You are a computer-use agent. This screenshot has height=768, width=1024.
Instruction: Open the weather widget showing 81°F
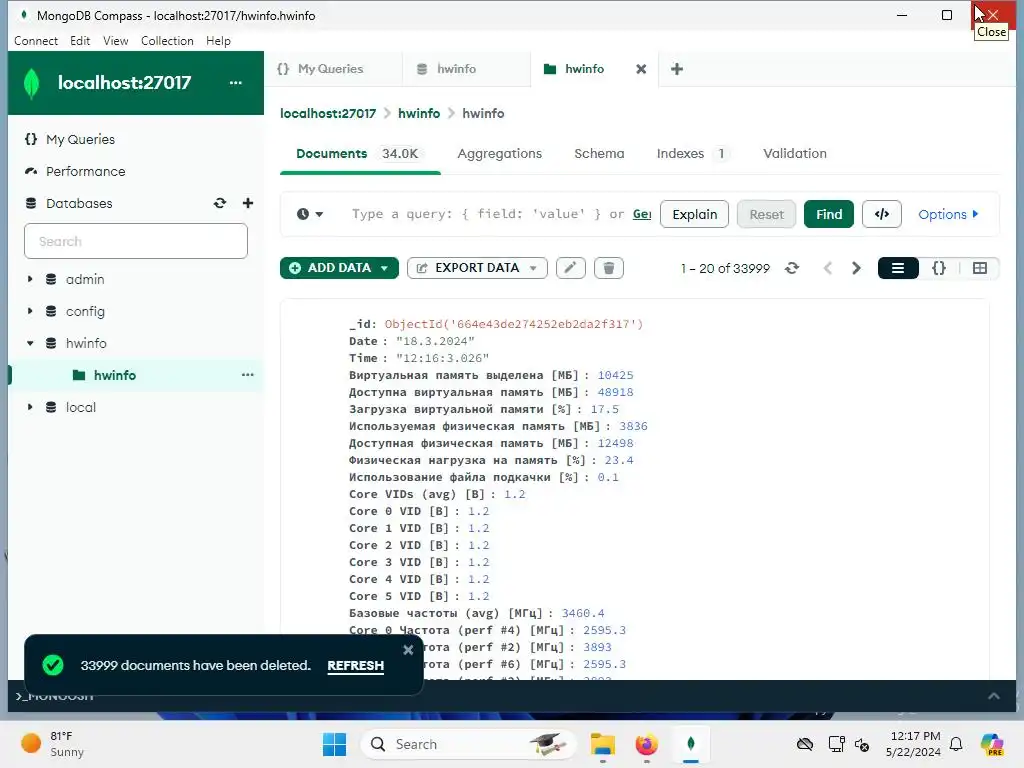click(x=52, y=744)
